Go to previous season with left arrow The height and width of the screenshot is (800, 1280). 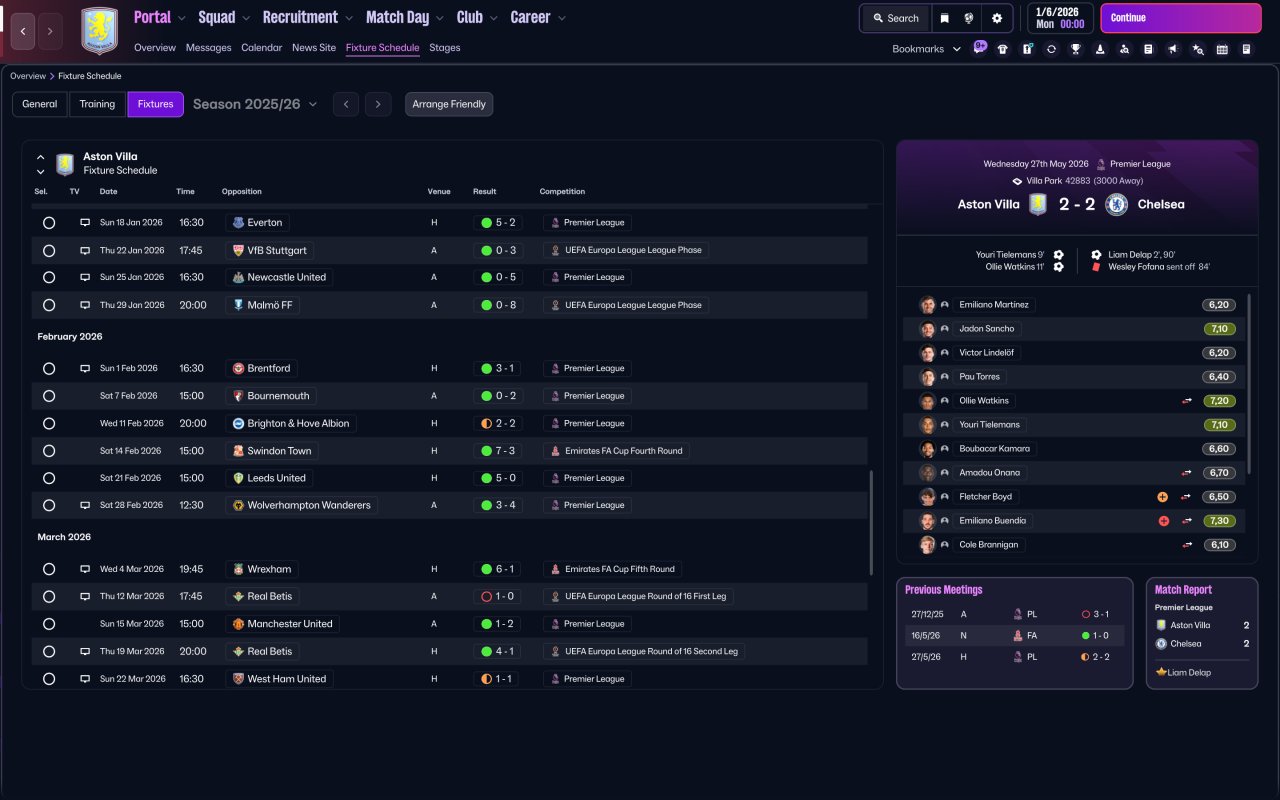(346, 104)
